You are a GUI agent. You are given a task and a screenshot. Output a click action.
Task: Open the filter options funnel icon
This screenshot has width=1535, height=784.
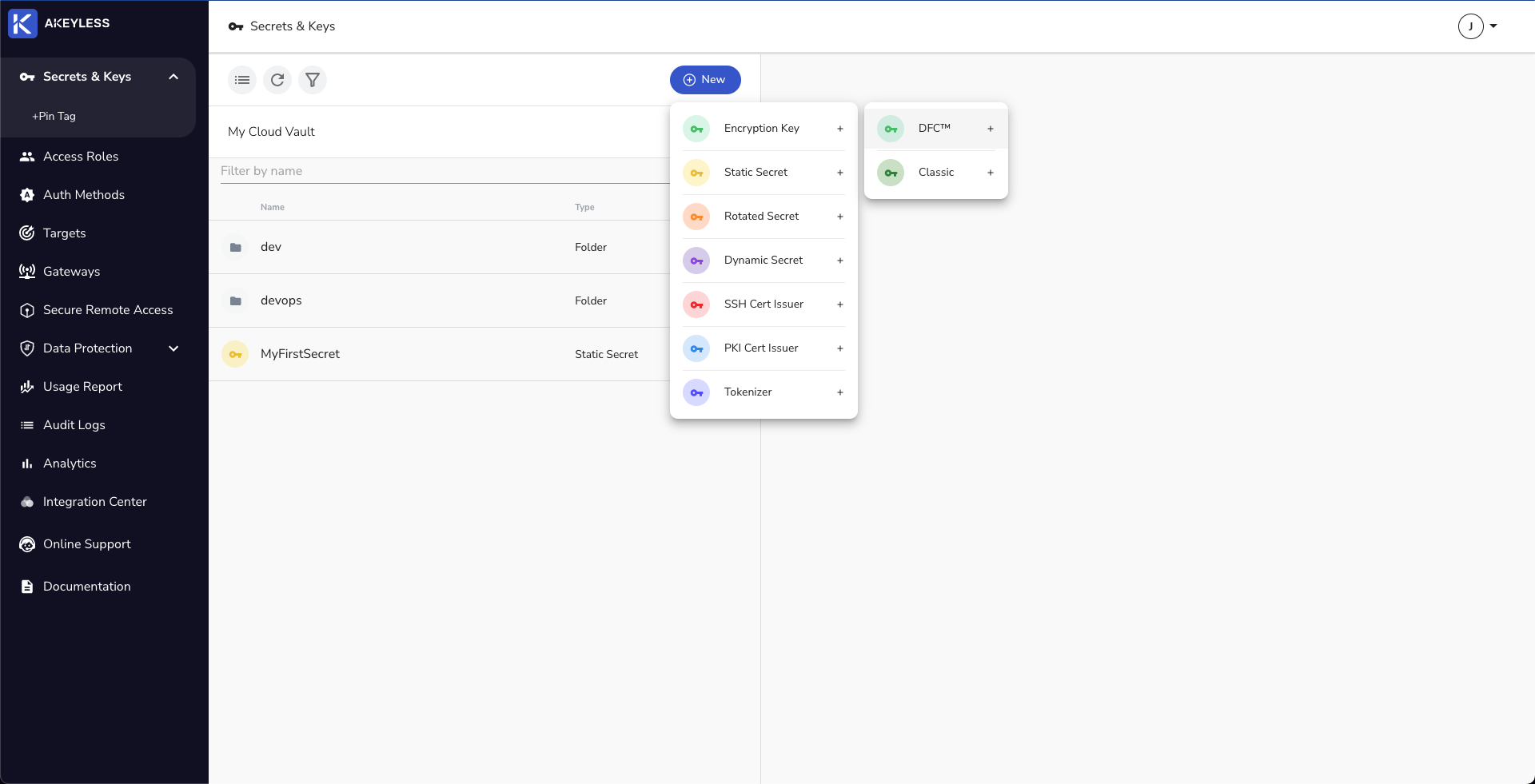pyautogui.click(x=313, y=80)
